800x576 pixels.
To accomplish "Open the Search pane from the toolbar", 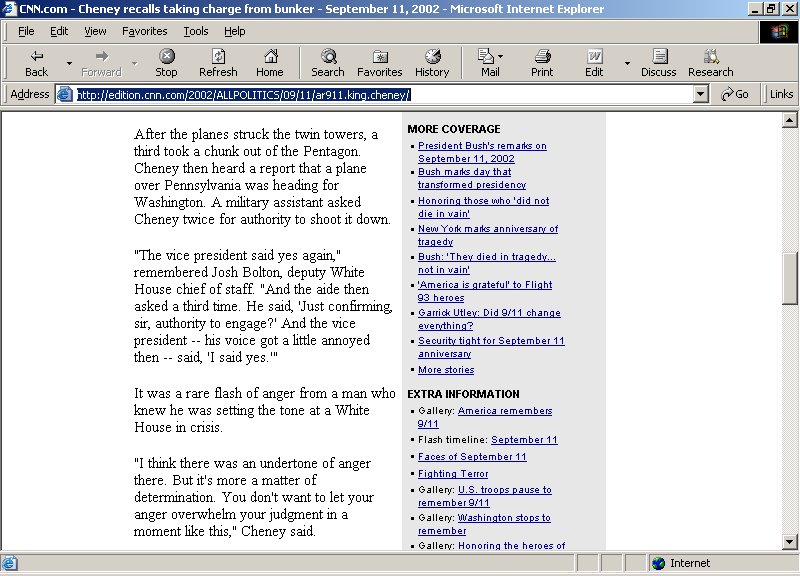I will 327,57.
